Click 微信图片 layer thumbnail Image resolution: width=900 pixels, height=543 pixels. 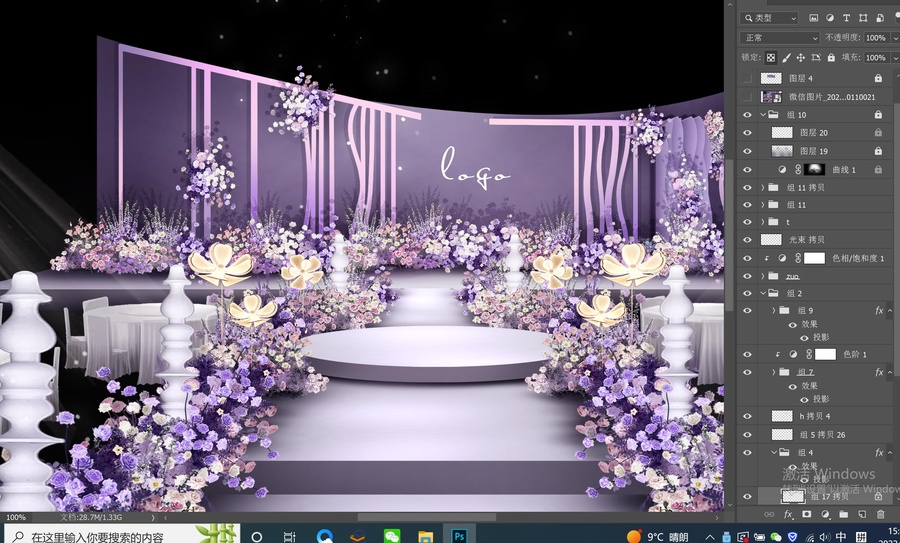771,96
